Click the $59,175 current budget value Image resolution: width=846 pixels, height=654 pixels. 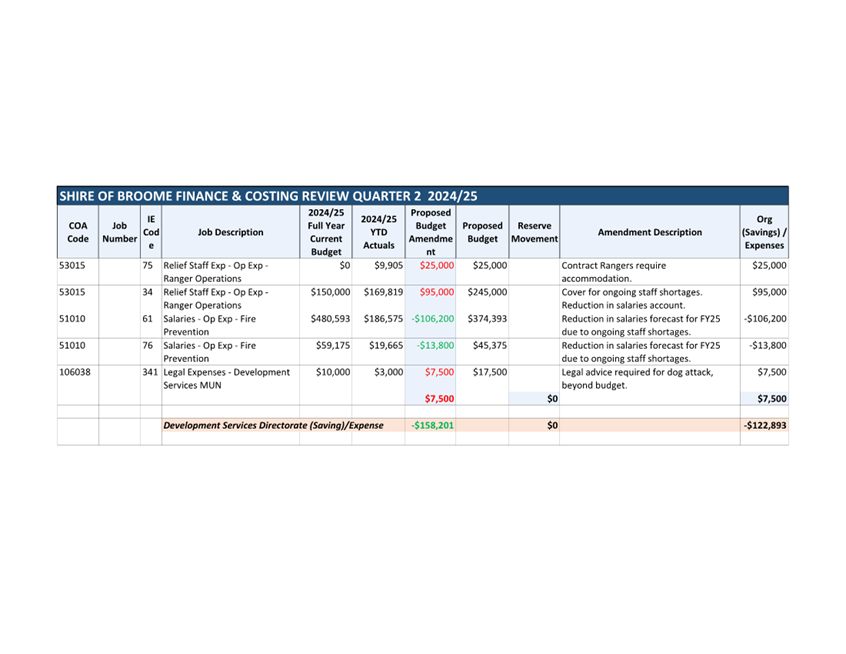click(333, 345)
